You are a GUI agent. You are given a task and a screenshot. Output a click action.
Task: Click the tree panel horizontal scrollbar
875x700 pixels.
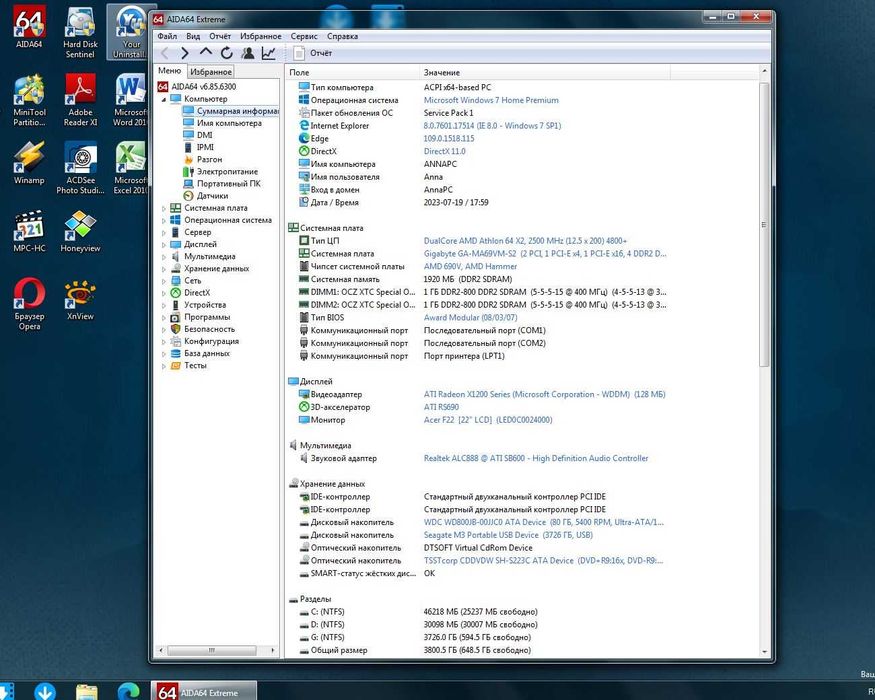pos(211,650)
